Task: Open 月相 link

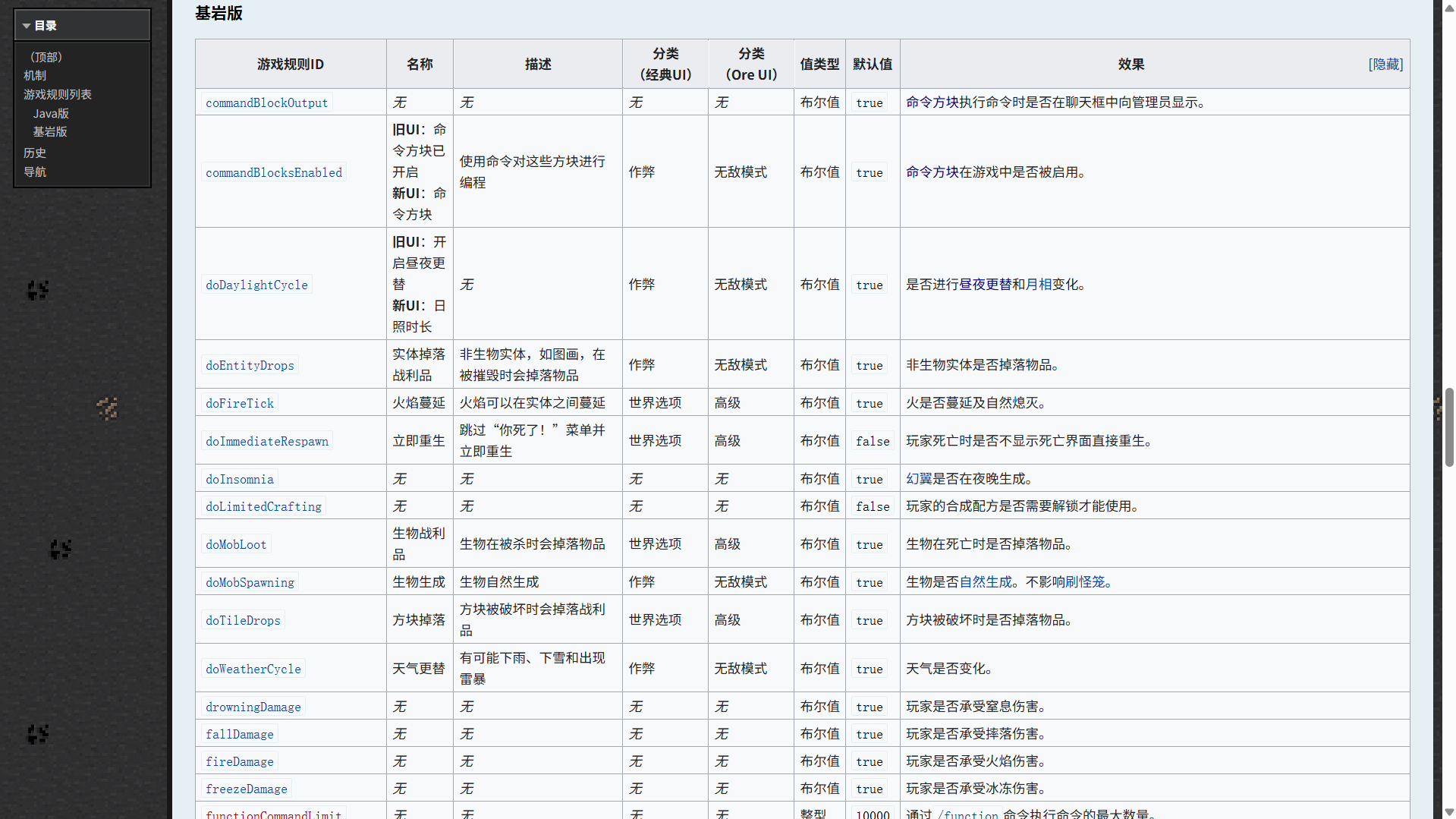Action: pyautogui.click(x=1038, y=285)
